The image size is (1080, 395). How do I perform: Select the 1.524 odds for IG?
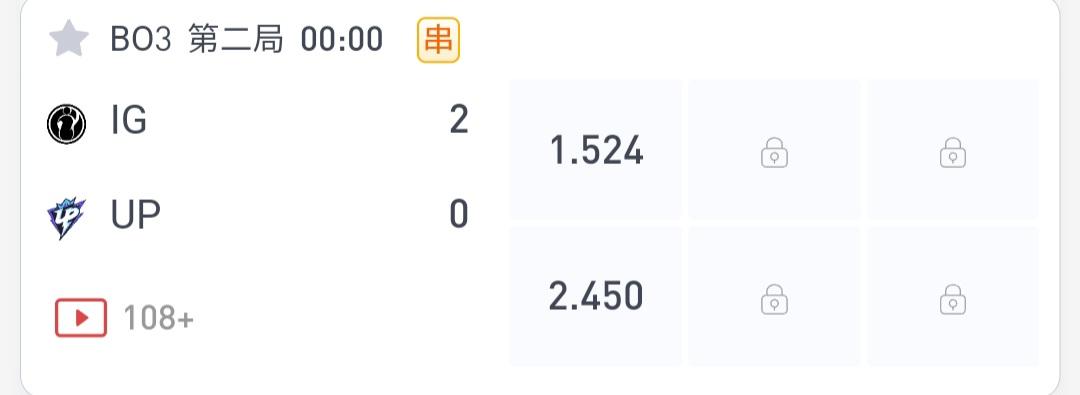[x=596, y=150]
